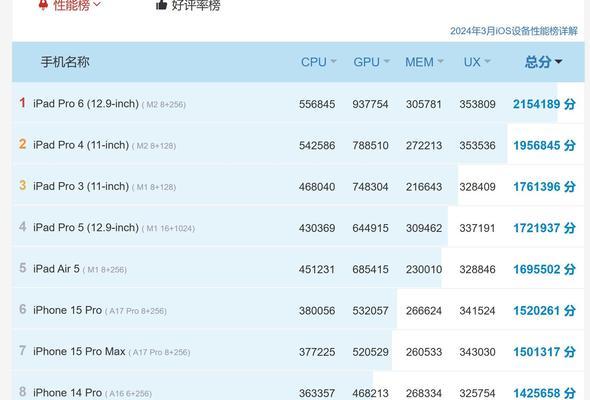Click GPU score 937754
Screen dimensions: 590x400
point(370,104)
